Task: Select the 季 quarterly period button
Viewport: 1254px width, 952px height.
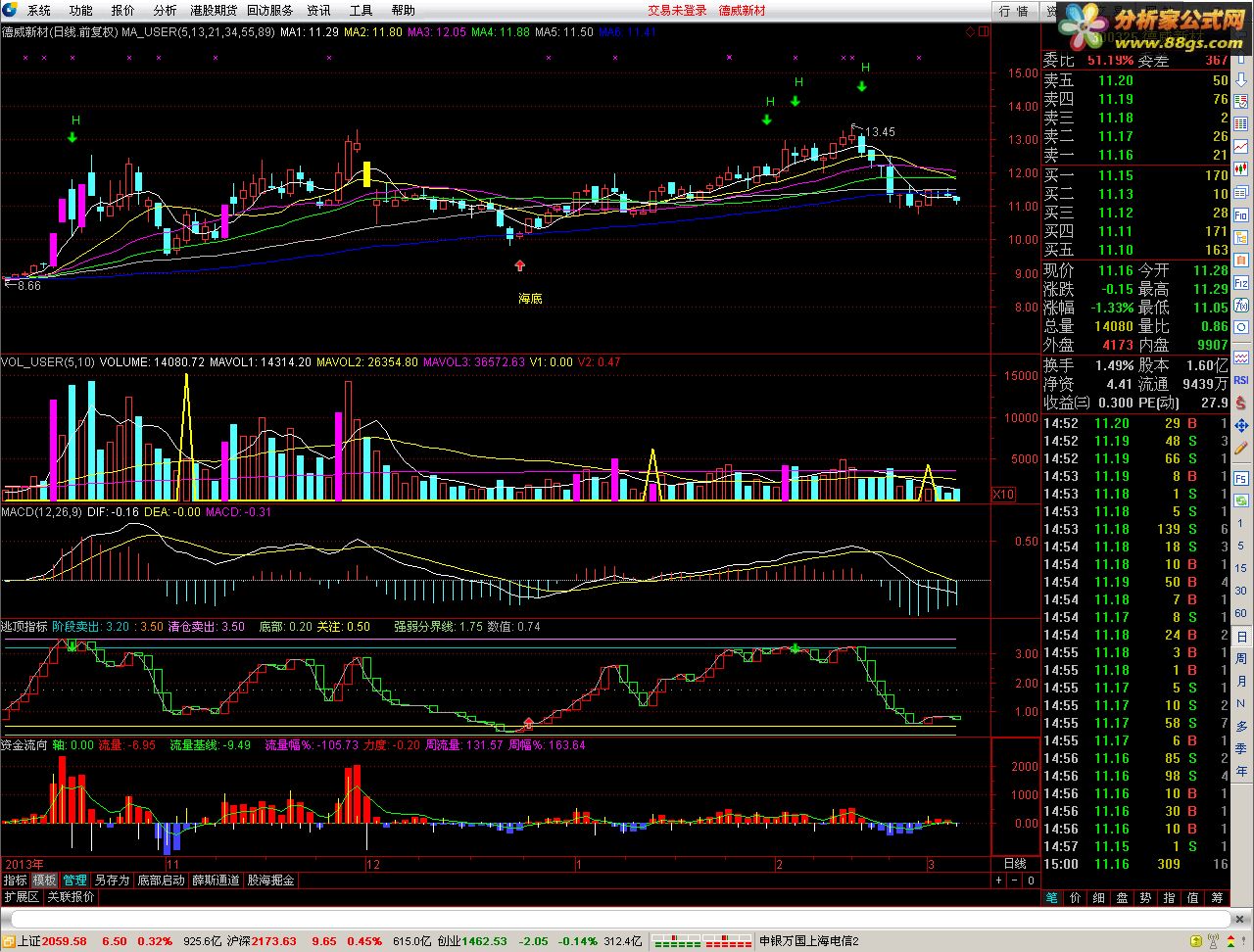Action: pyautogui.click(x=1241, y=749)
